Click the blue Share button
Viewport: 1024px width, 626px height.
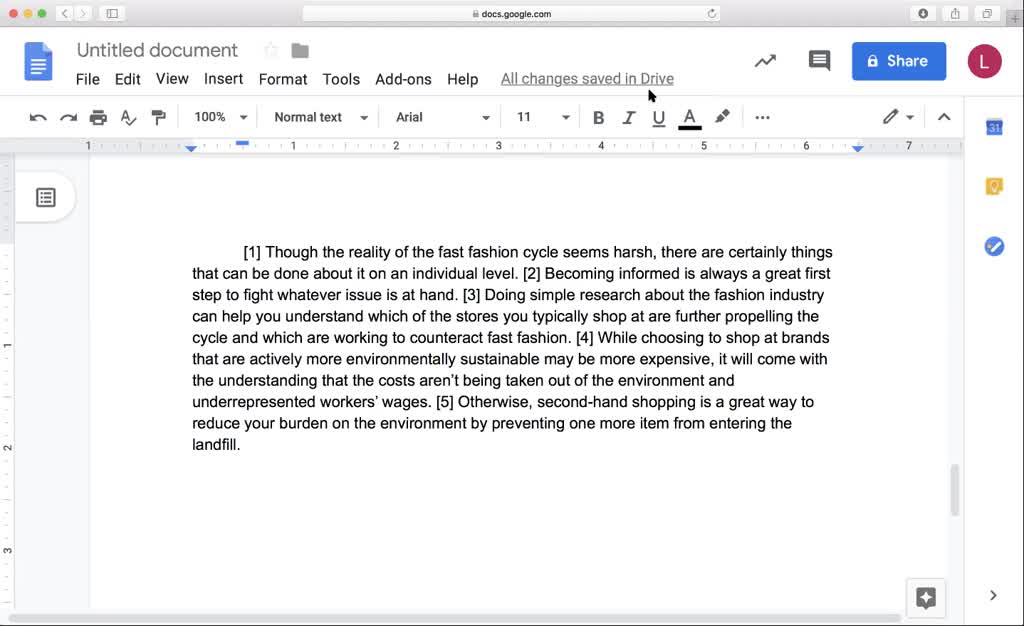898,61
